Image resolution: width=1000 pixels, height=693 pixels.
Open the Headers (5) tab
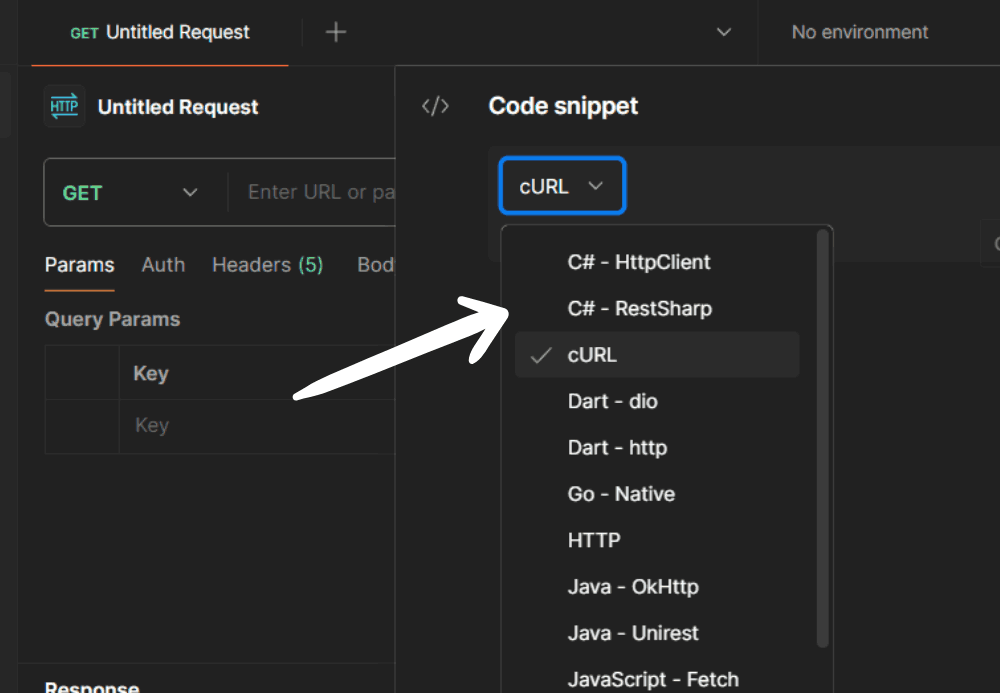[267, 265]
